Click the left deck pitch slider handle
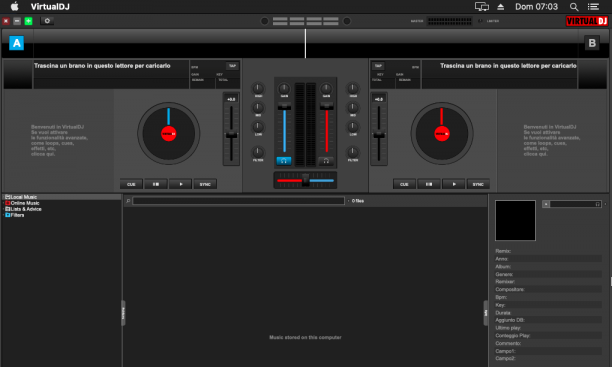The image size is (612, 367). pyautogui.click(x=231, y=135)
